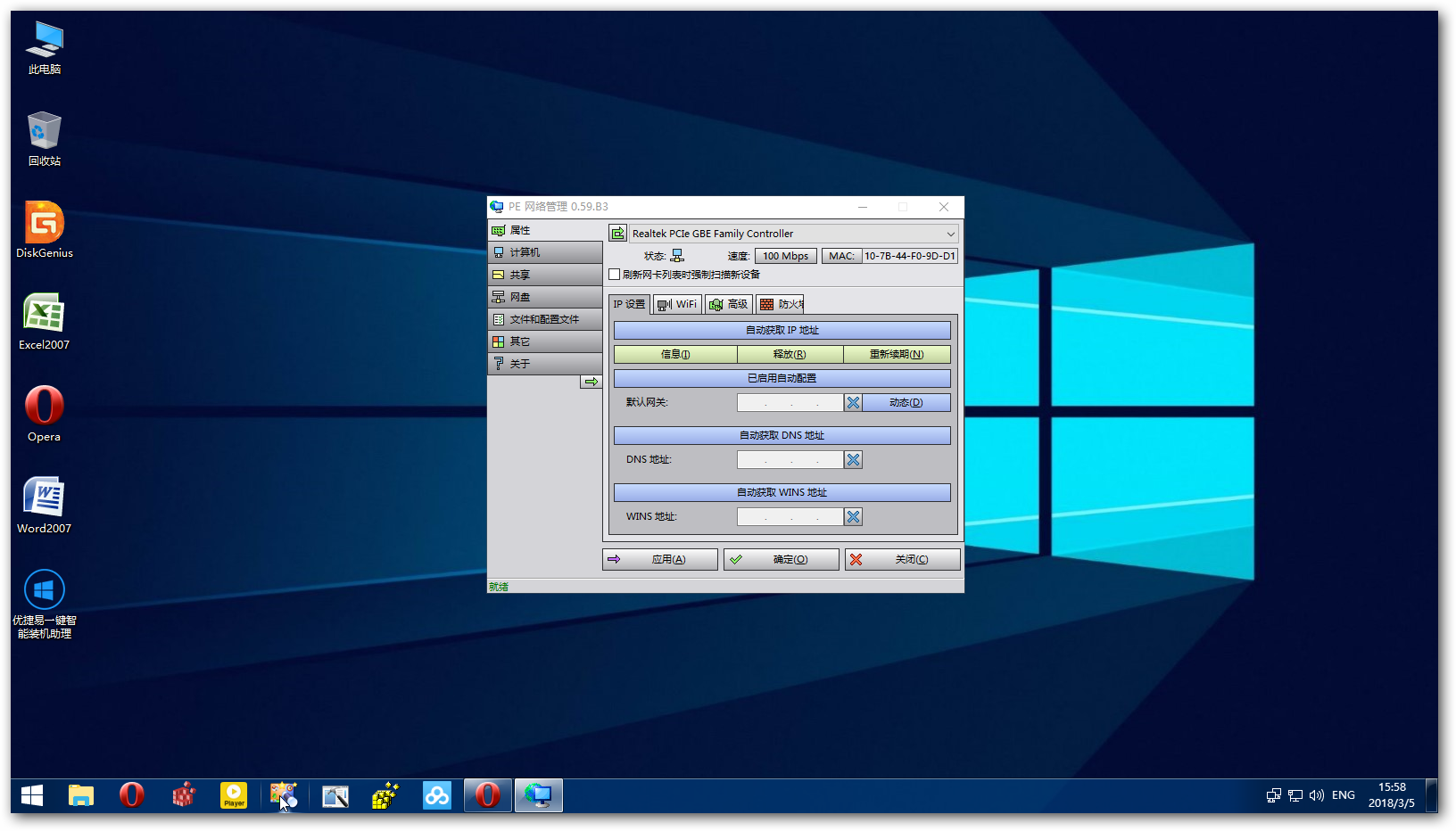Click the 默认网关 IP input field
This screenshot has height=831, width=1456.
click(790, 403)
